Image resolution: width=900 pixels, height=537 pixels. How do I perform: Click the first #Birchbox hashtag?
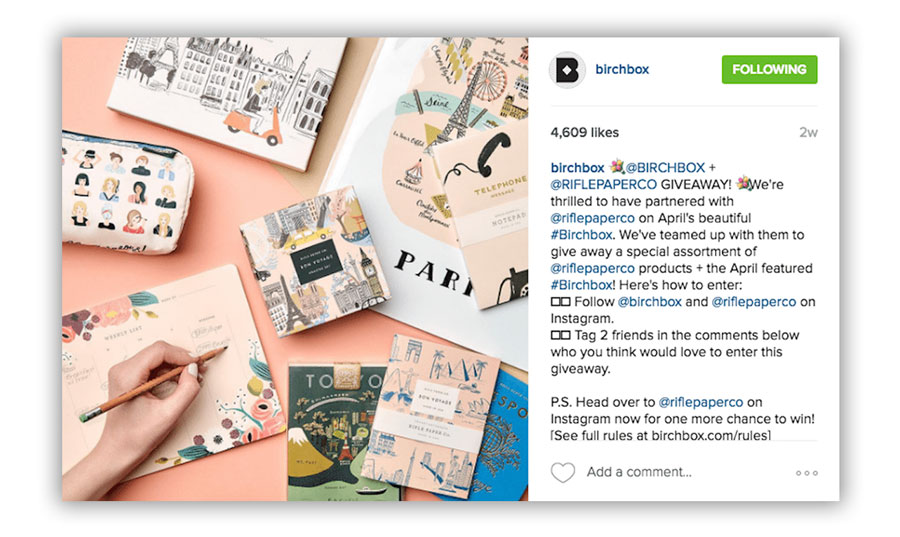point(581,235)
